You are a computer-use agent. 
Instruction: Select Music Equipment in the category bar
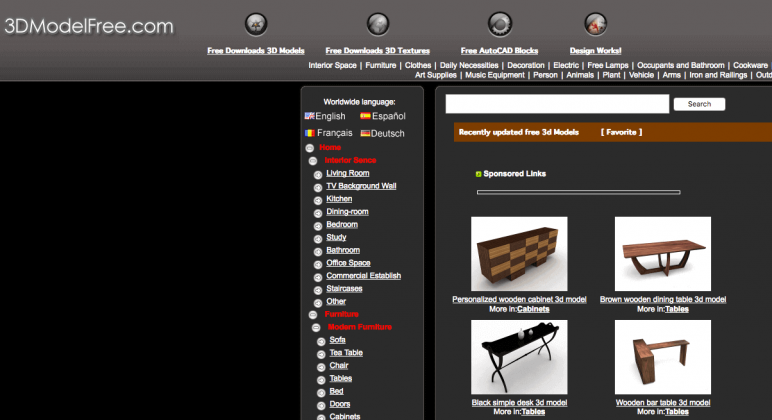click(x=495, y=75)
